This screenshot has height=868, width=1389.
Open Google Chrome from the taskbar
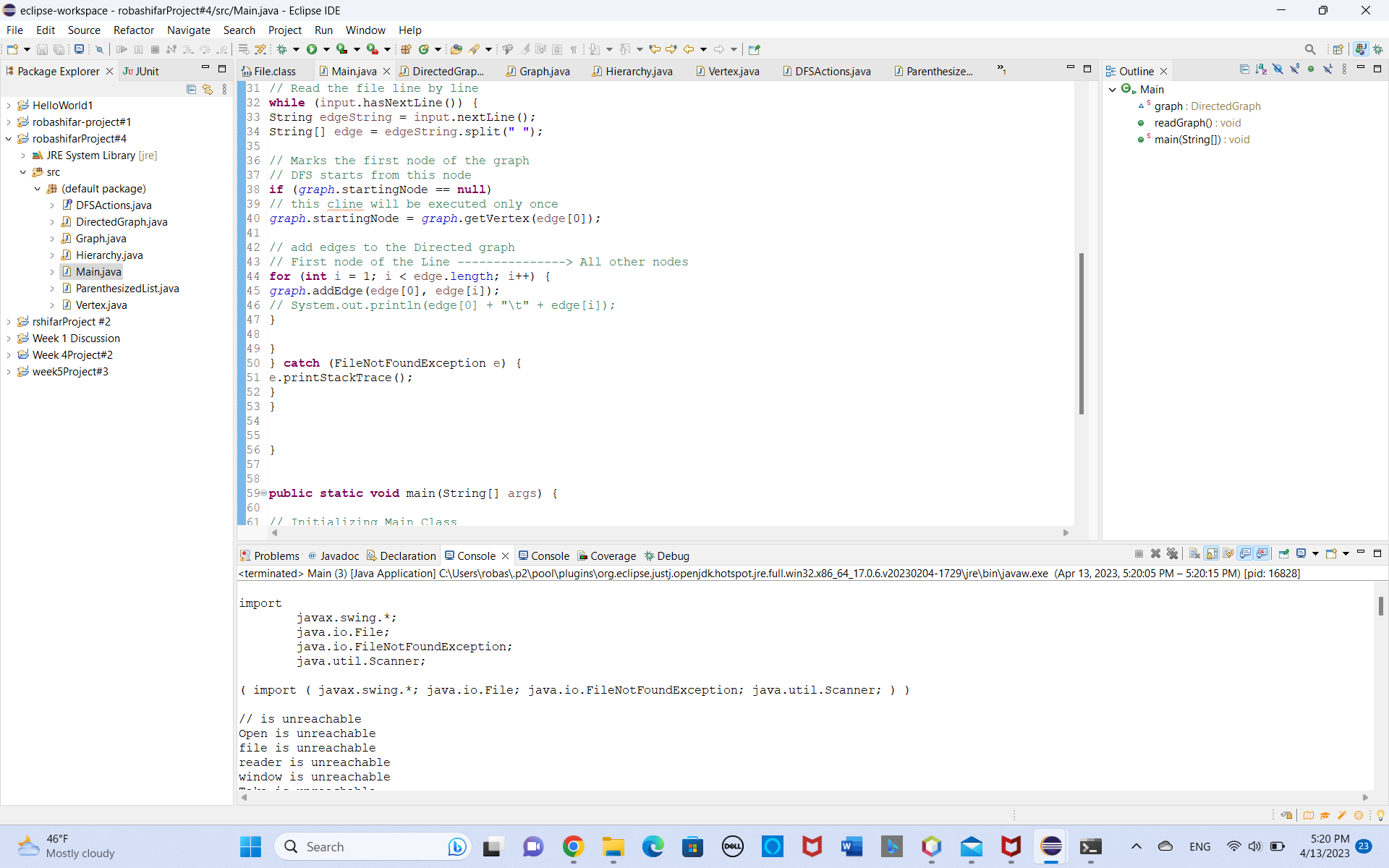[573, 846]
